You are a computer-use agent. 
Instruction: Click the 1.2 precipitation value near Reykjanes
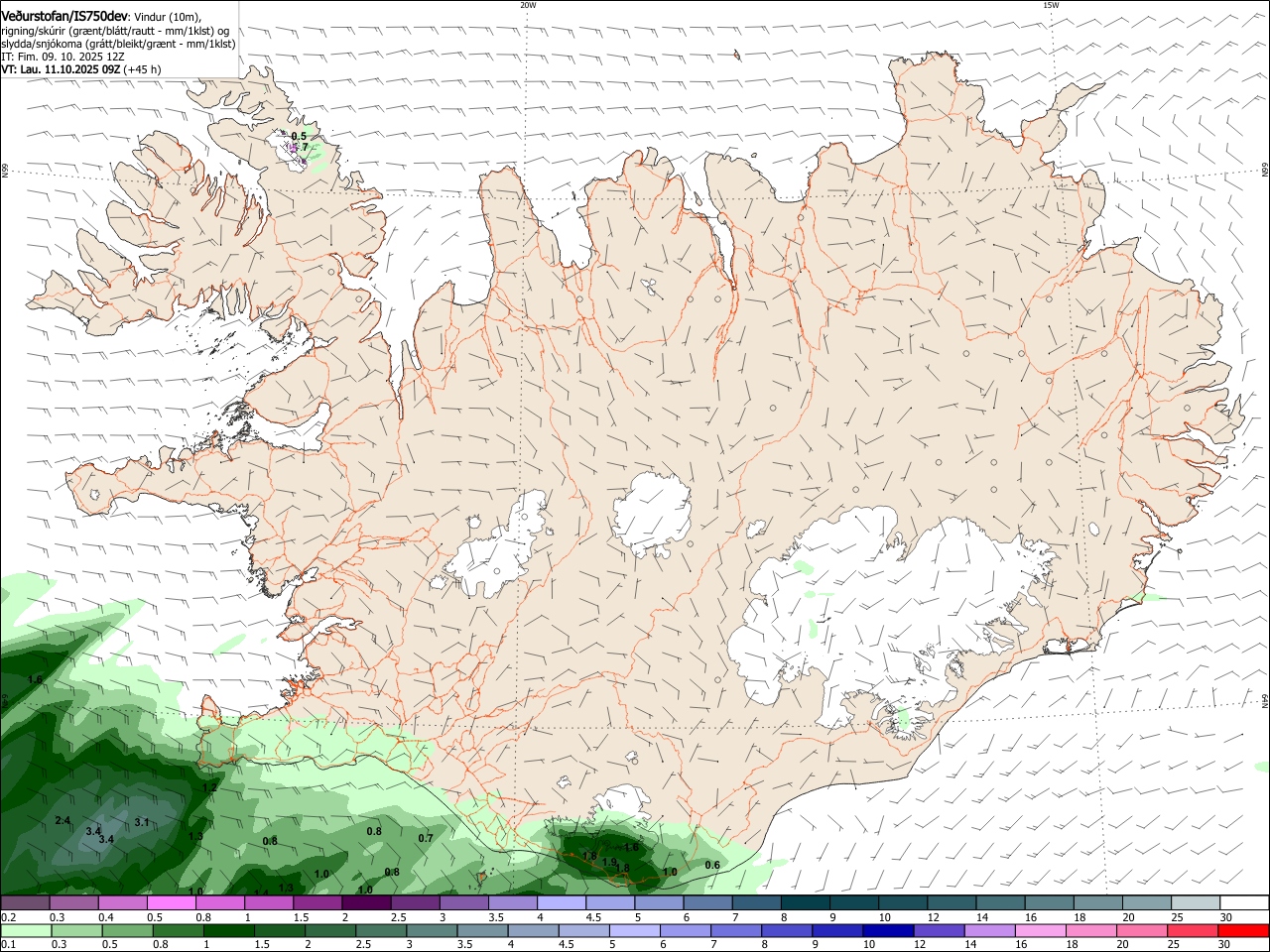click(209, 787)
